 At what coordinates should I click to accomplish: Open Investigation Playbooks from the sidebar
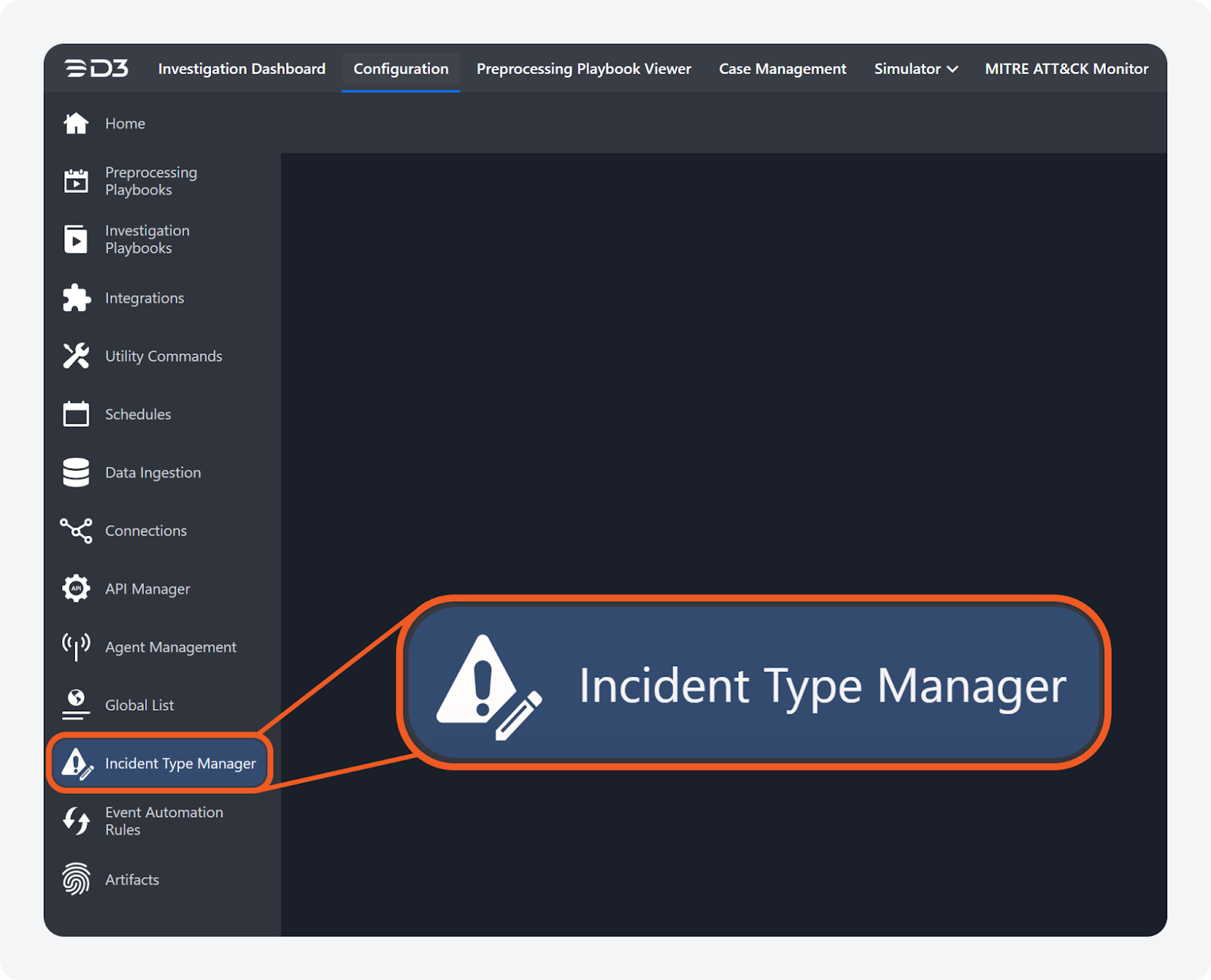point(147,239)
